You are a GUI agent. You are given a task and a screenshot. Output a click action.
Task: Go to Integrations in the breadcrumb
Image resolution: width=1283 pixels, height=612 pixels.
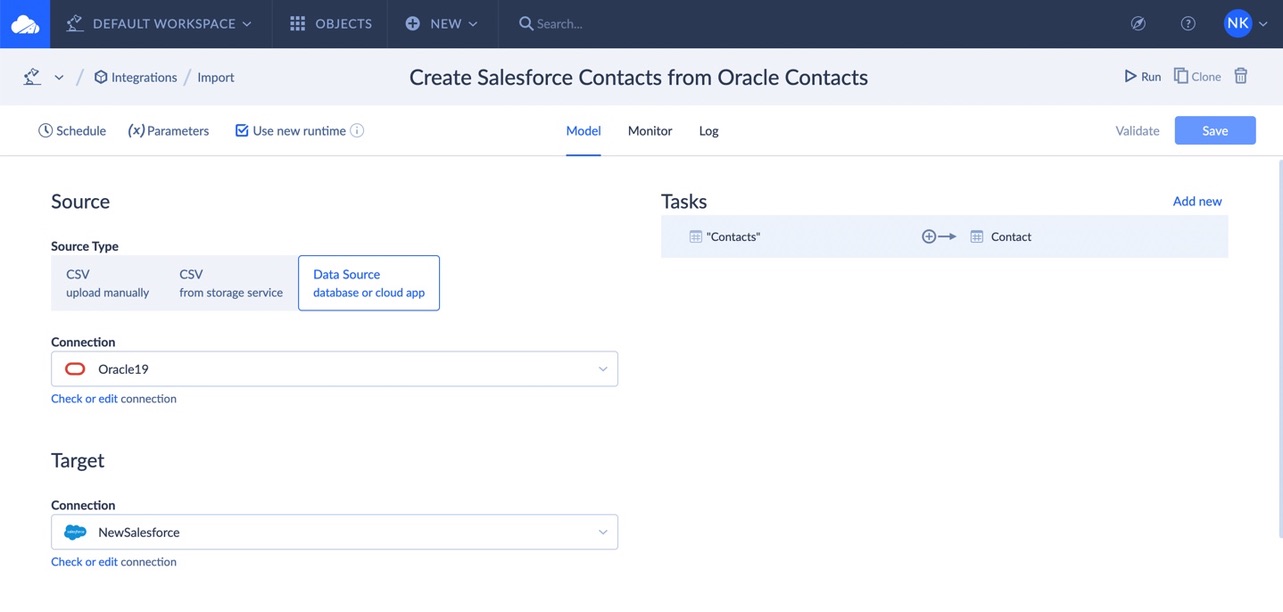pyautogui.click(x=144, y=77)
